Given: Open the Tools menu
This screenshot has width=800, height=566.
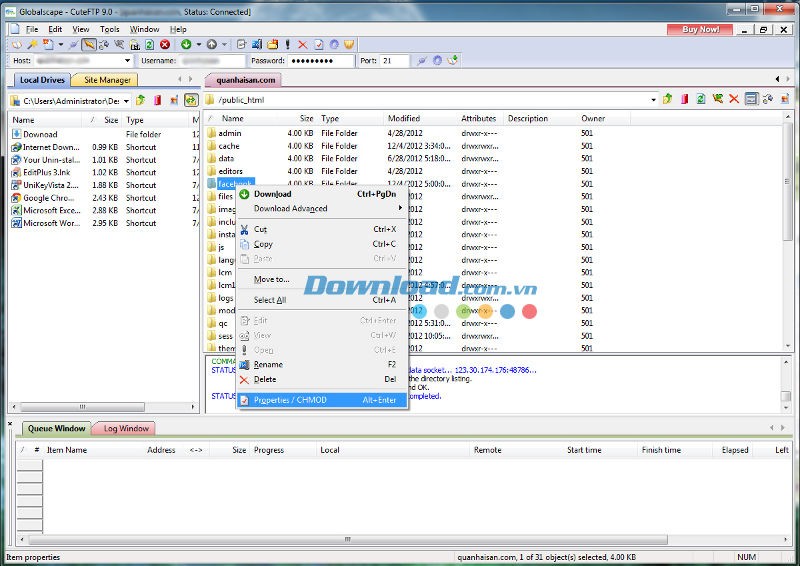Looking at the screenshot, I should (x=109, y=30).
